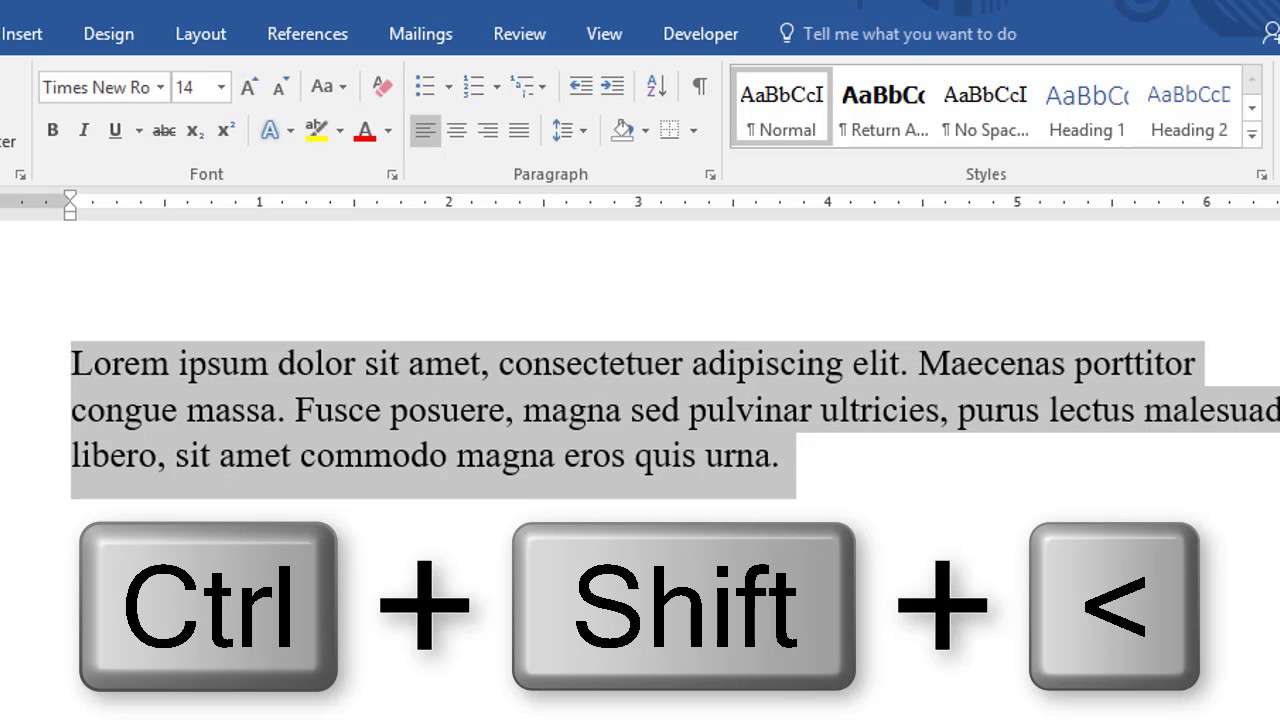Screen dimensions: 1280x720
Task: Decrease font size with Shrink Font icon
Action: coord(281,87)
